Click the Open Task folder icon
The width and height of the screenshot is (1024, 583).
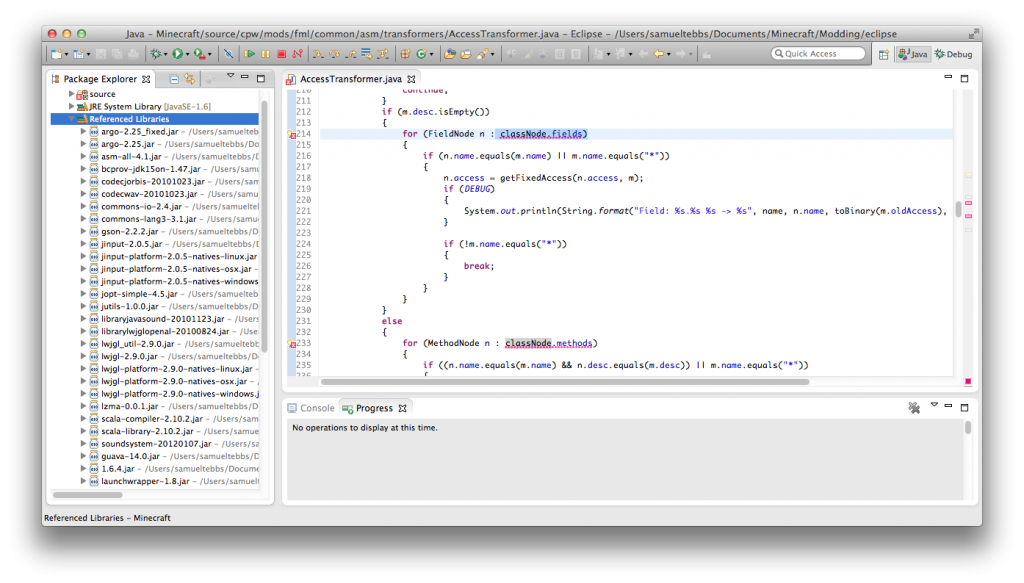point(466,54)
